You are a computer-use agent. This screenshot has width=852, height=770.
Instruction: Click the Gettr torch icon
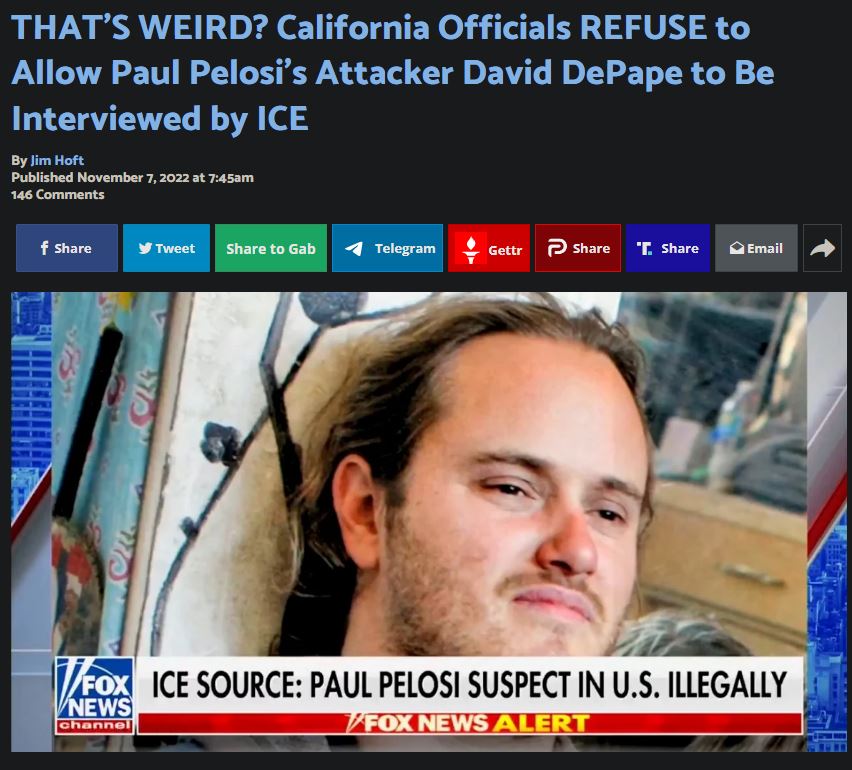click(471, 248)
